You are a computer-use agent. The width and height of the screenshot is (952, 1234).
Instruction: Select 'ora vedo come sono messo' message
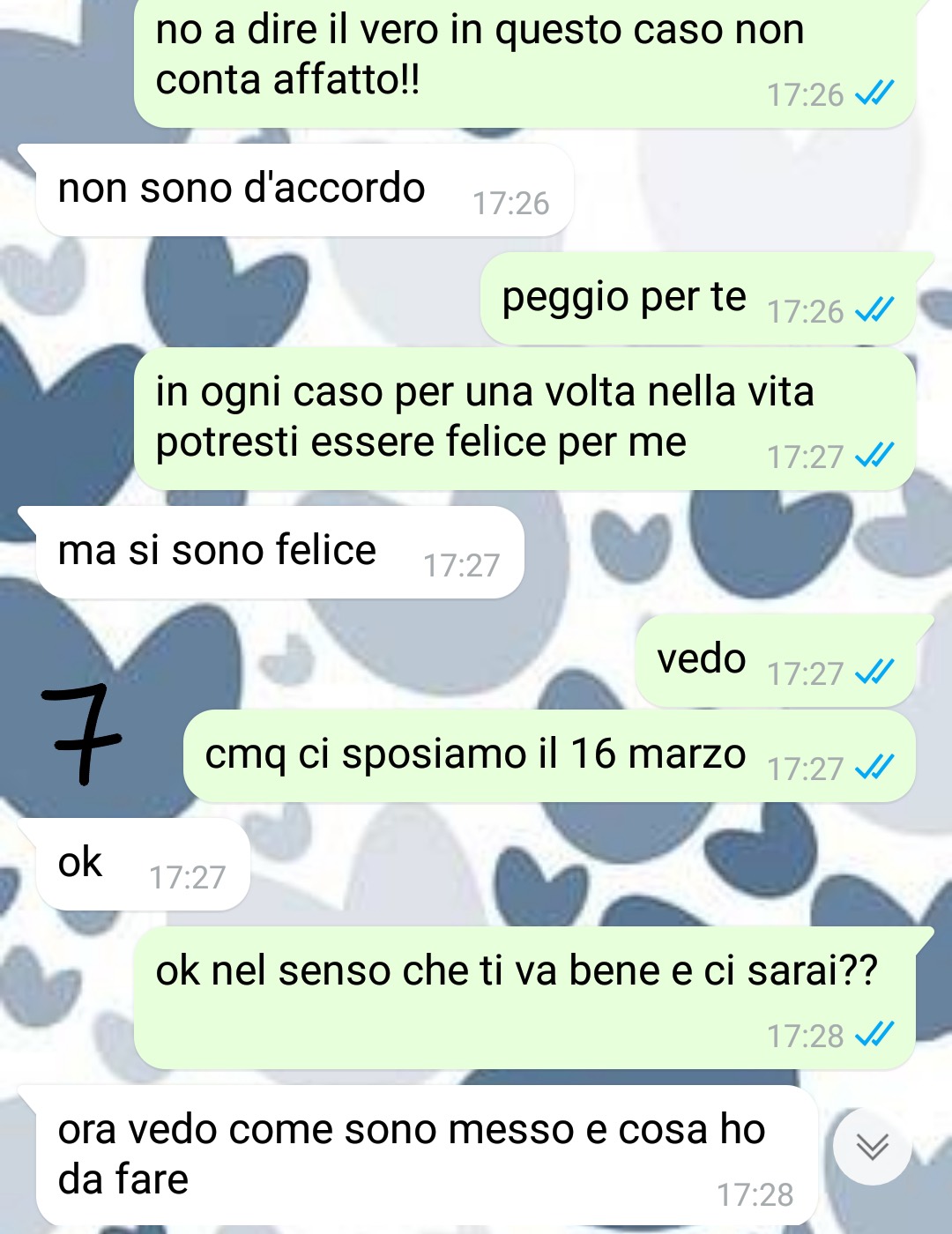coord(427,1156)
